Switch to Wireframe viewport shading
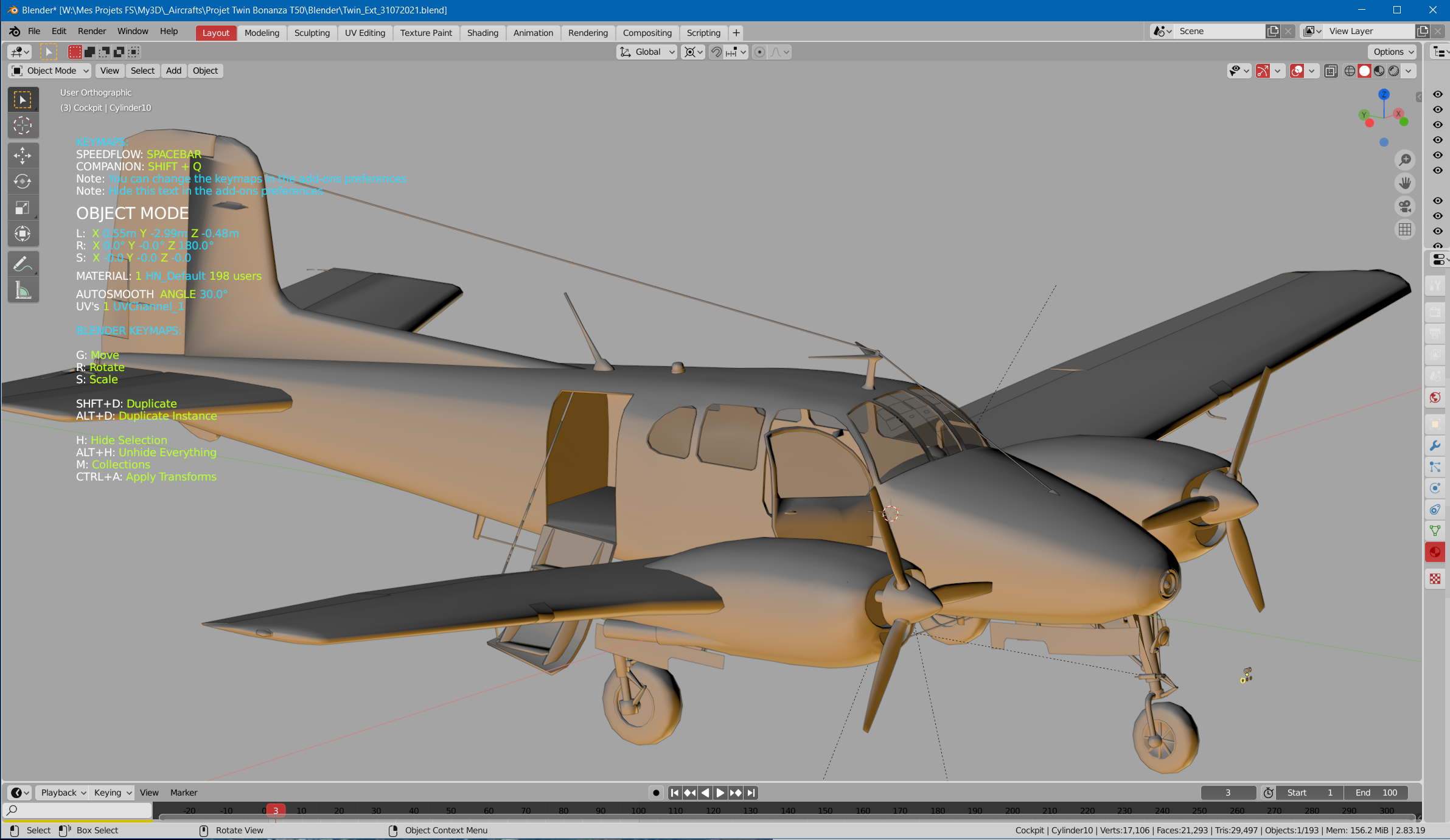Screen dimensions: 1450x840 click(x=1350, y=71)
